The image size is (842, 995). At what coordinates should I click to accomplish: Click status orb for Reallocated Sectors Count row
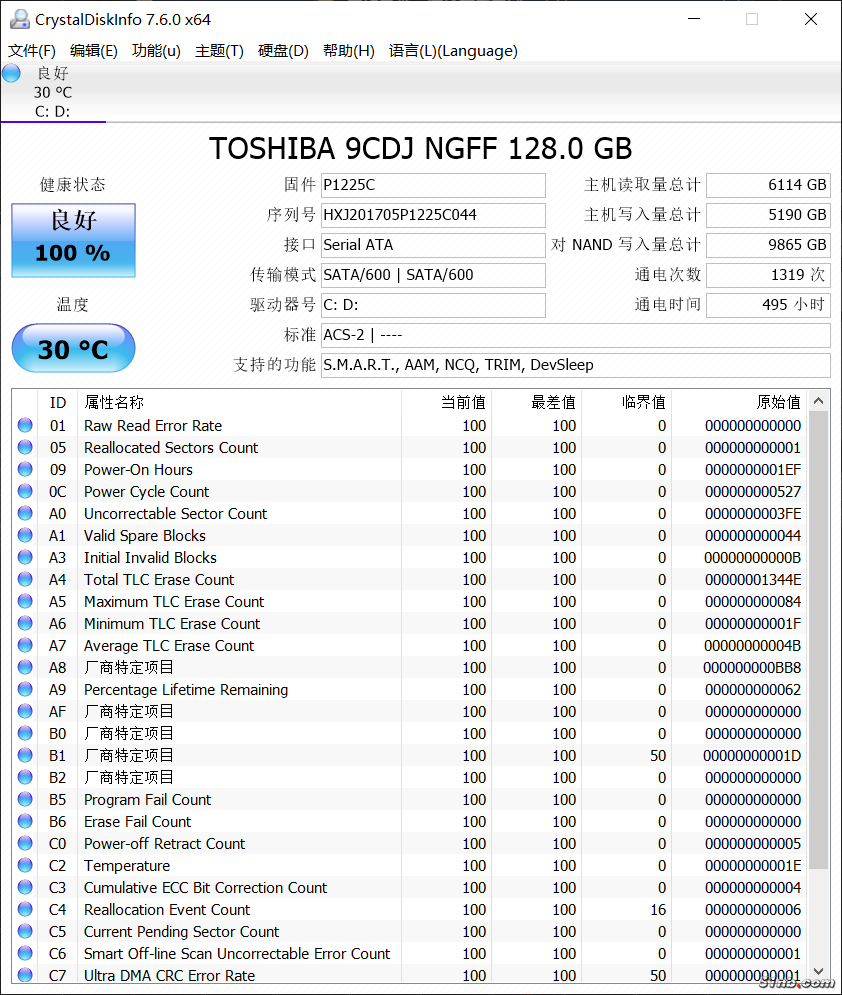tap(25, 448)
